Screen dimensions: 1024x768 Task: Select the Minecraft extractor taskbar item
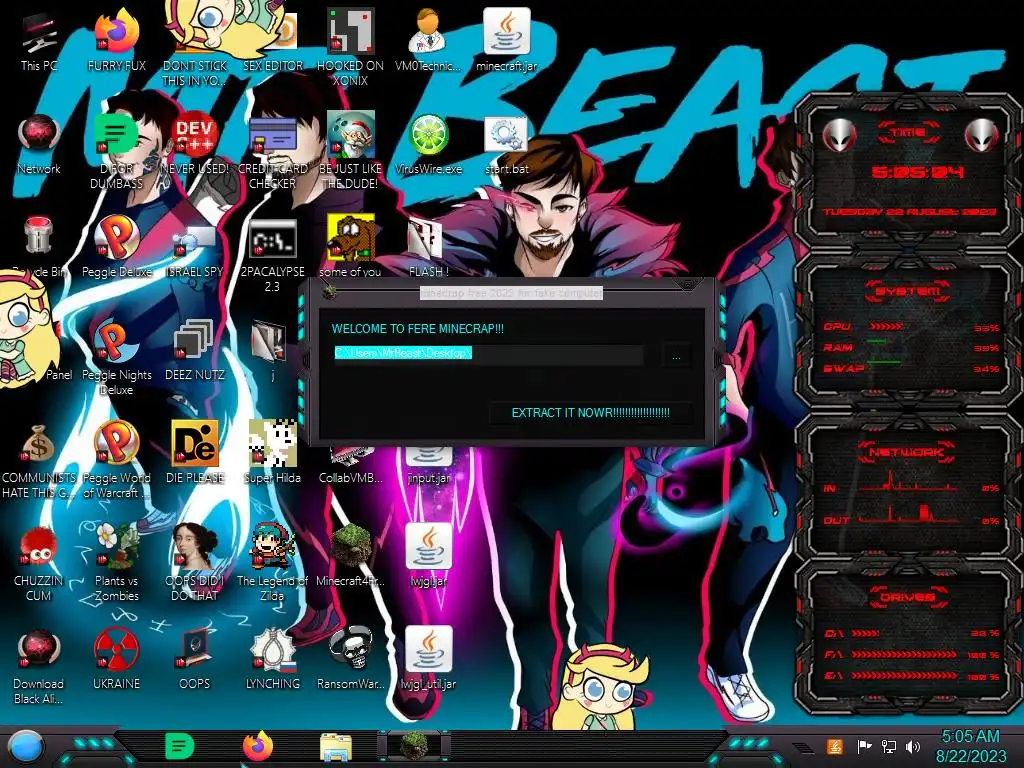click(414, 746)
